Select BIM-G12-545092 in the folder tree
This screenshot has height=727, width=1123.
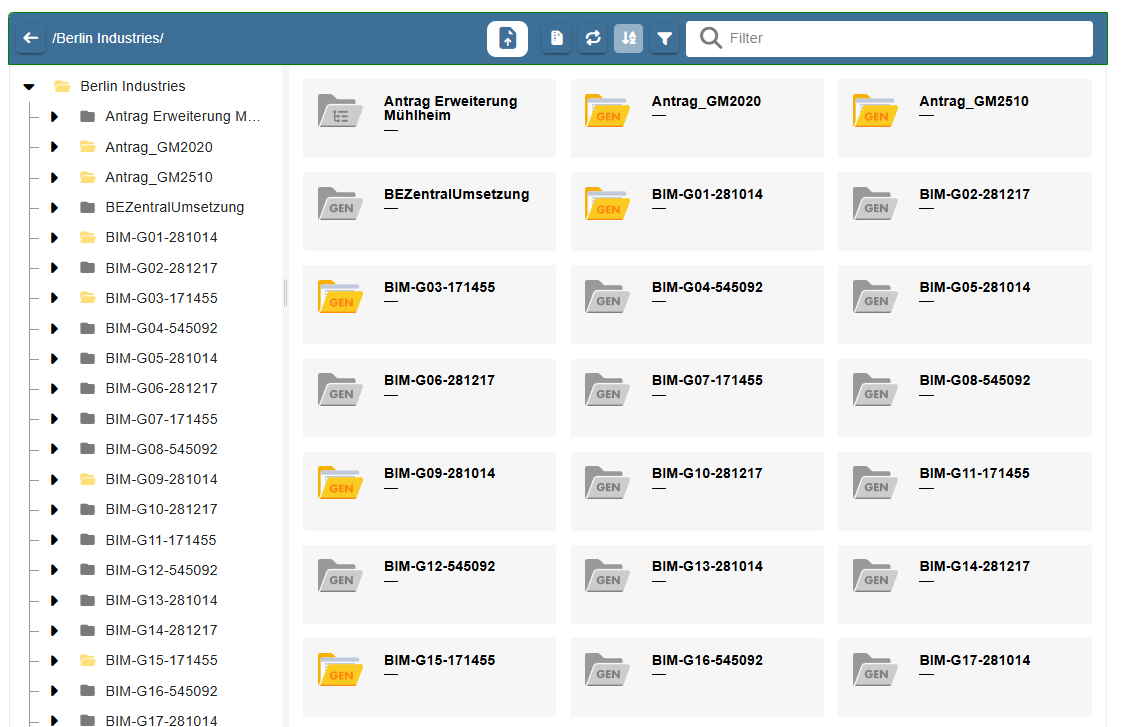pos(161,570)
